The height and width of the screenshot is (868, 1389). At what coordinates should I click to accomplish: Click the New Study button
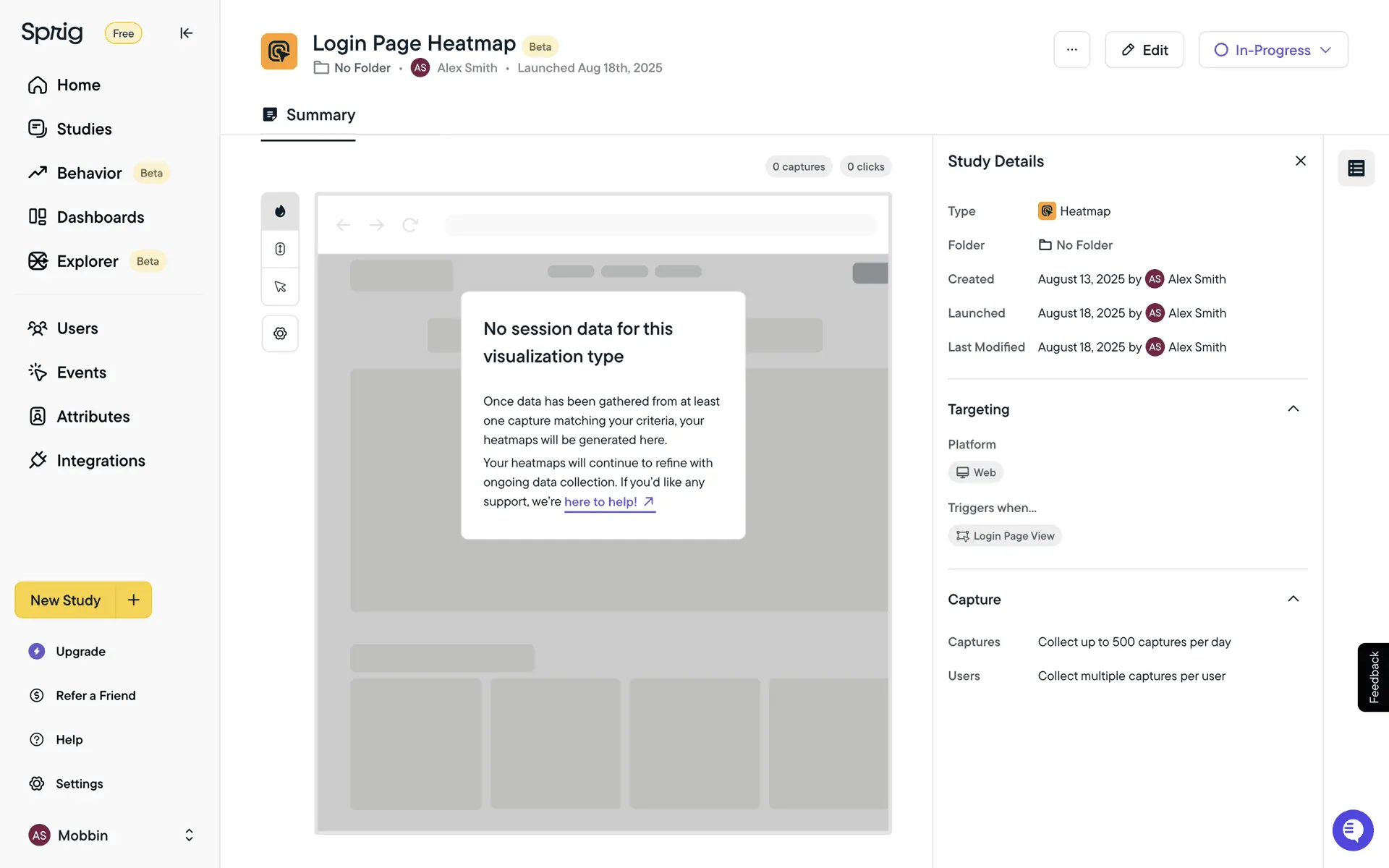pyautogui.click(x=66, y=600)
